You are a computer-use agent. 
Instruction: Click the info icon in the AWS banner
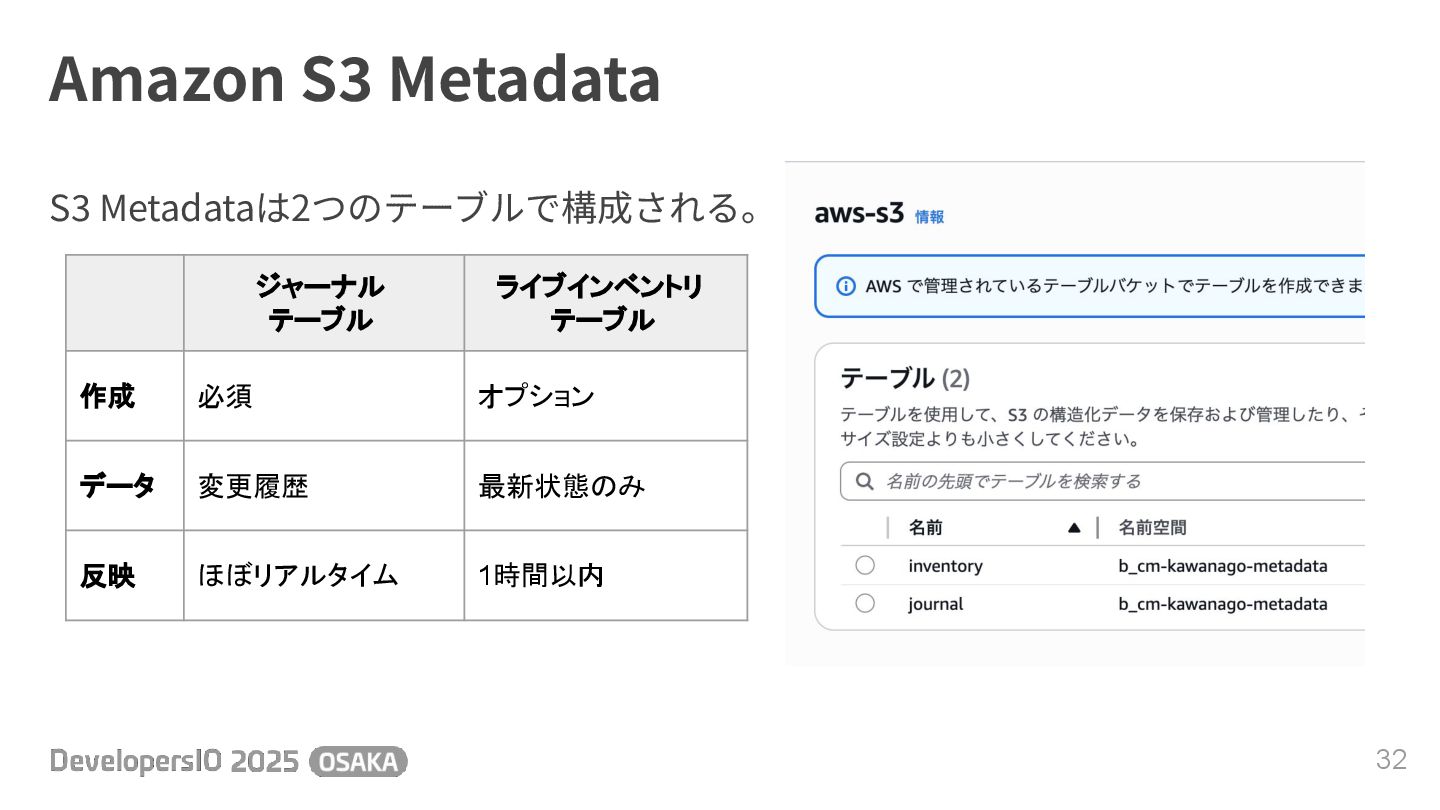coord(846,287)
